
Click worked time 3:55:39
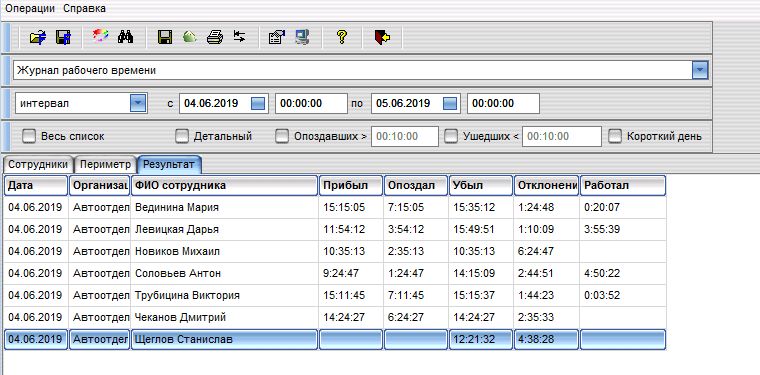pyautogui.click(x=602, y=229)
